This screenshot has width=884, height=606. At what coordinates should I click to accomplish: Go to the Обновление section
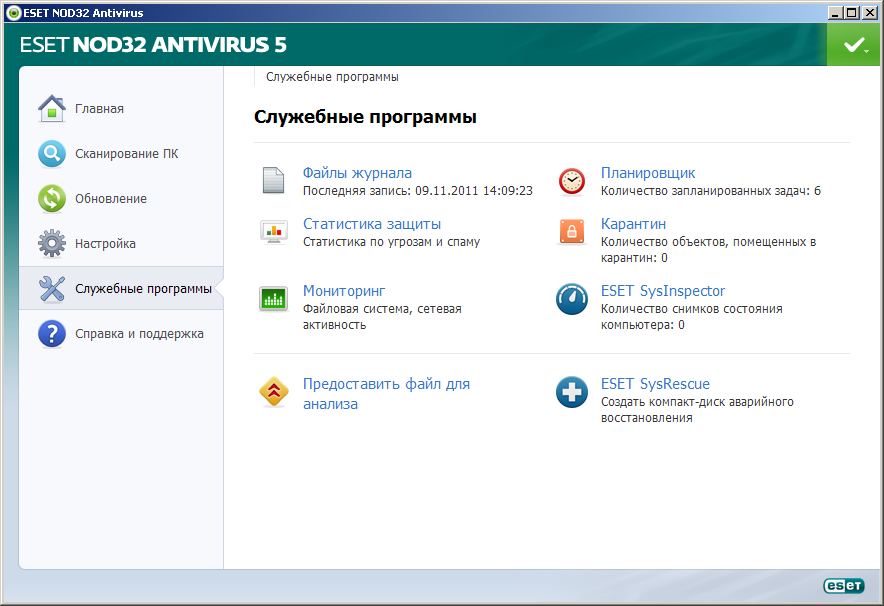tap(110, 198)
